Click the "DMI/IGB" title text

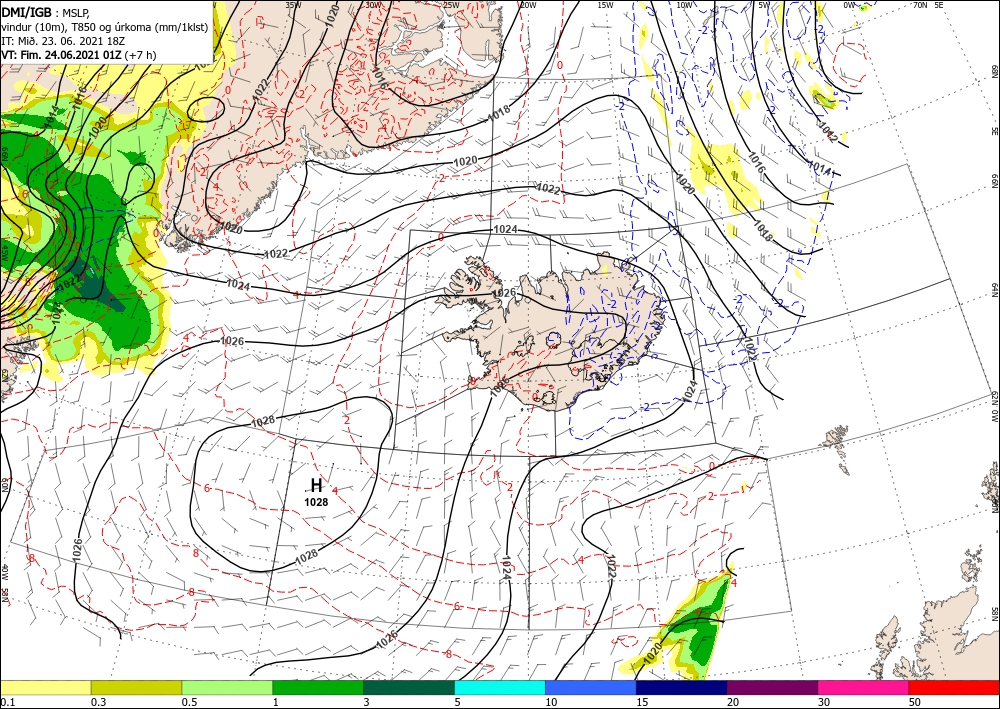[27, 11]
